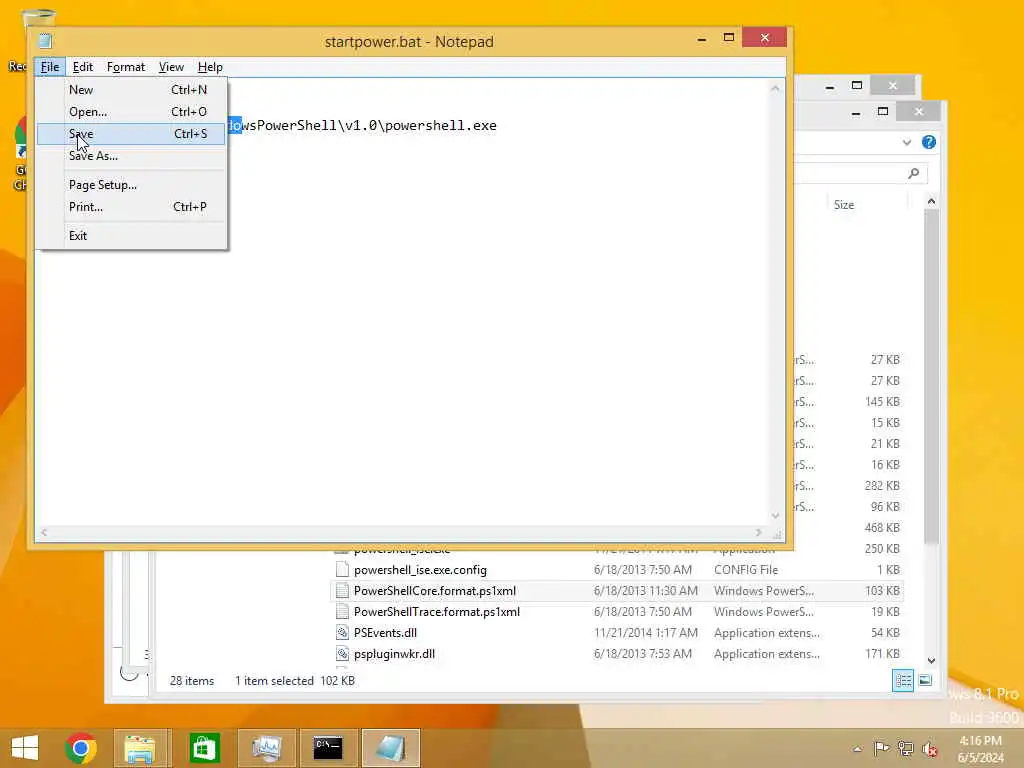The height and width of the screenshot is (768, 1024).
Task: Open the File menu in Notepad
Action: (x=50, y=67)
